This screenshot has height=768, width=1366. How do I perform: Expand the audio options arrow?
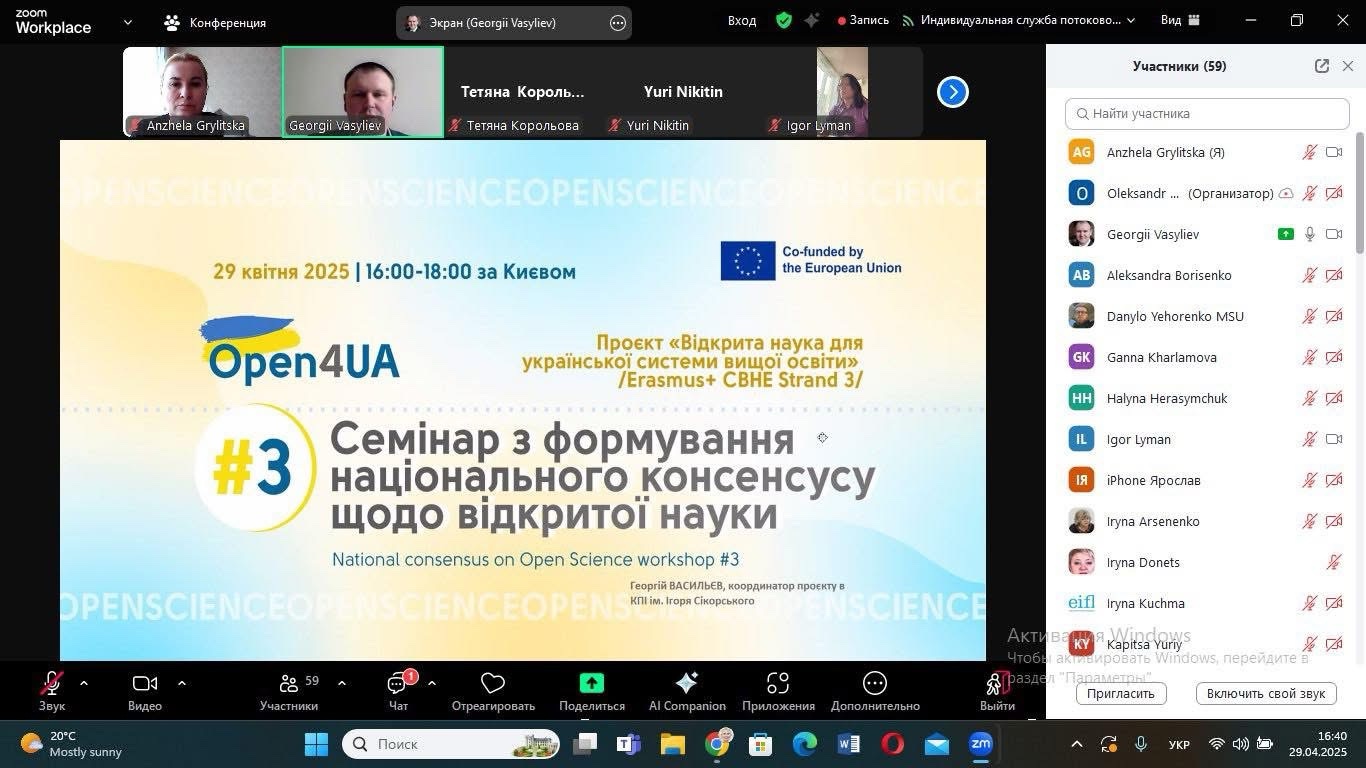pos(84,683)
